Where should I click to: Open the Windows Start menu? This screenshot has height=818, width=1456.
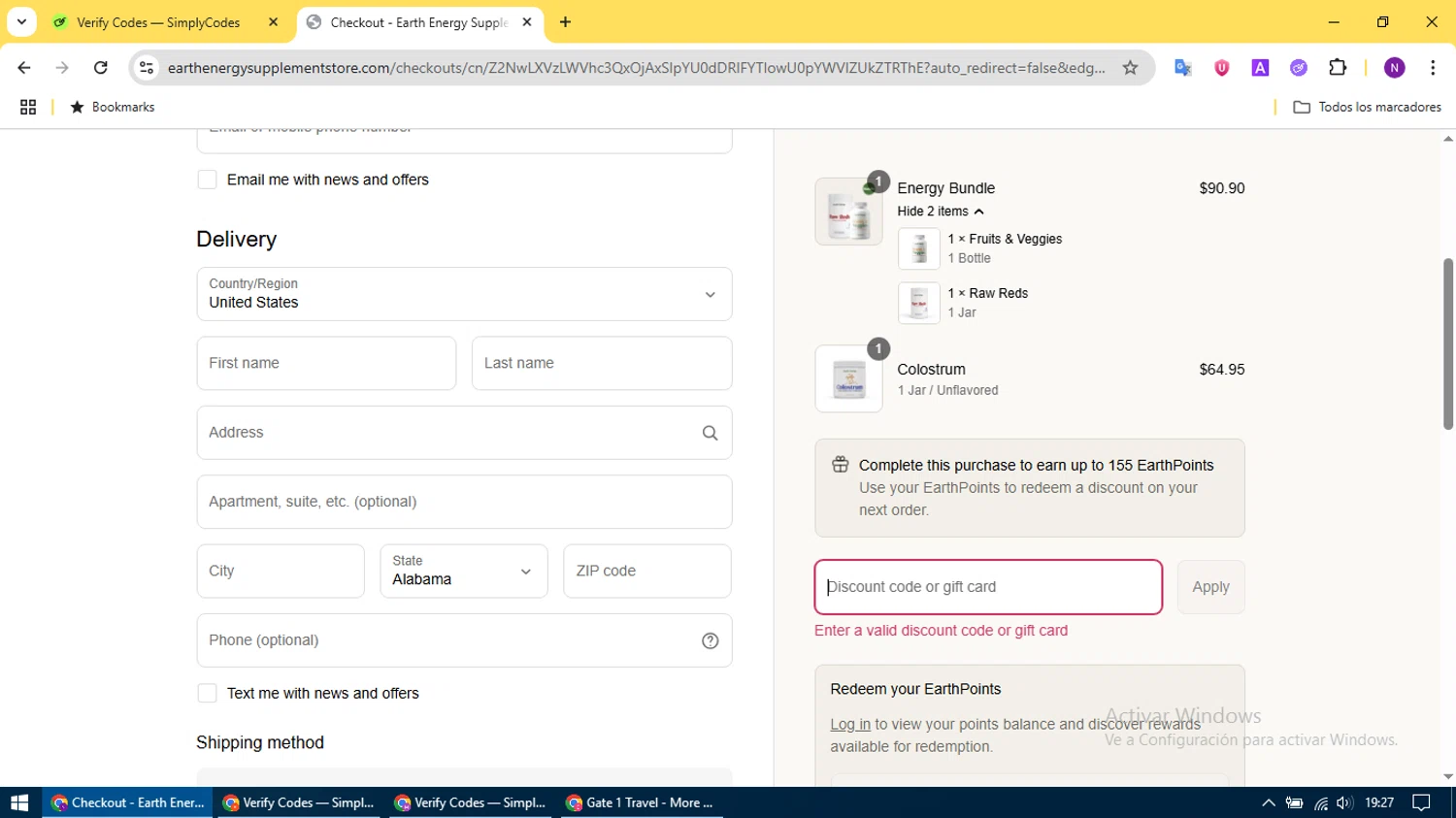(x=19, y=802)
